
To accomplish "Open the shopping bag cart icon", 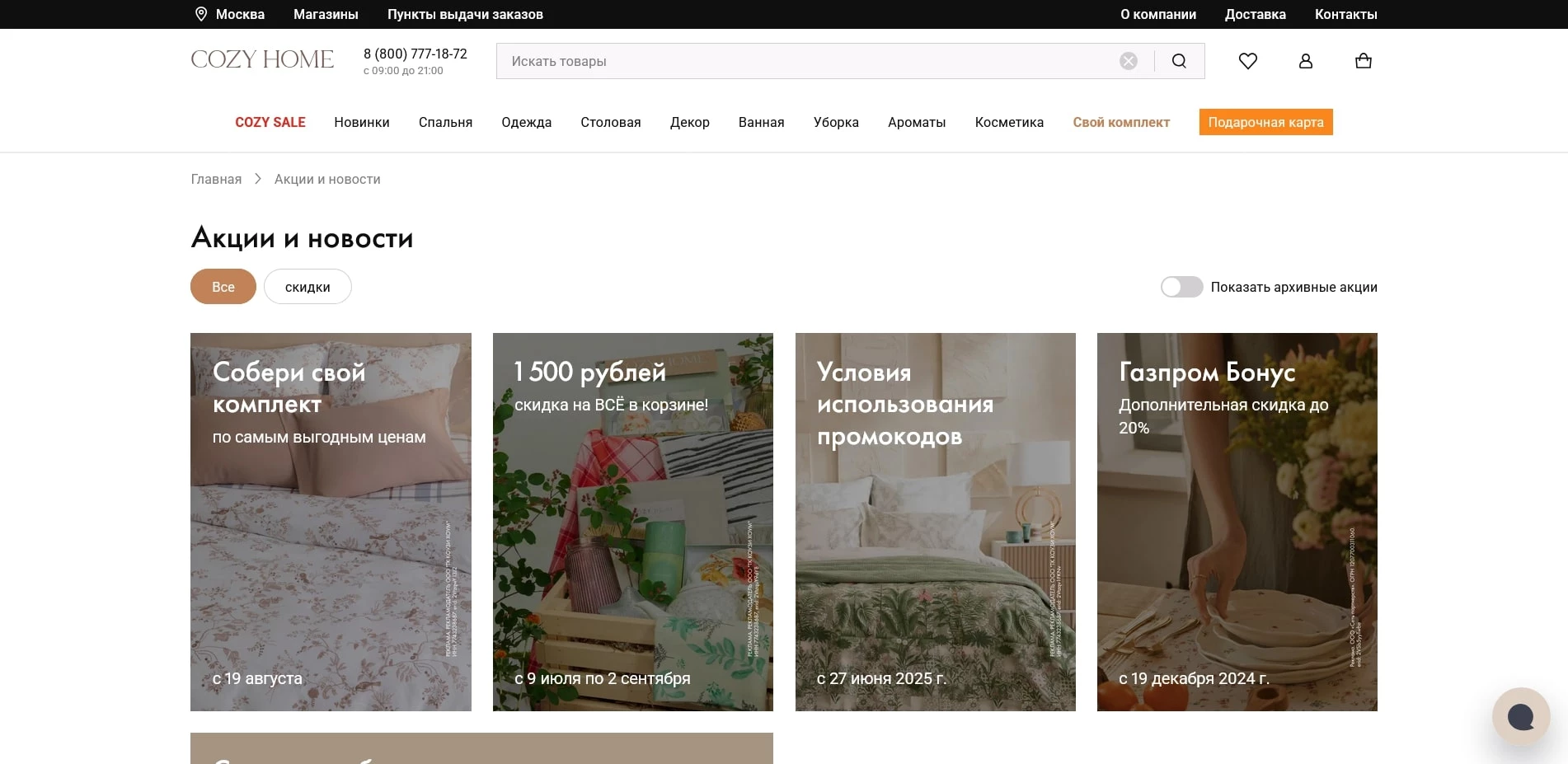I will (x=1363, y=61).
